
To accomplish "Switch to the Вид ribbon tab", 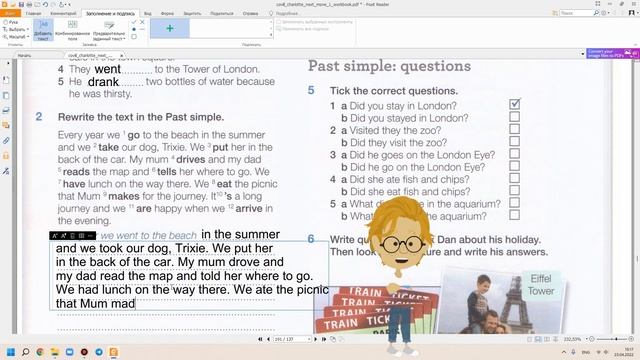I will coord(148,13).
